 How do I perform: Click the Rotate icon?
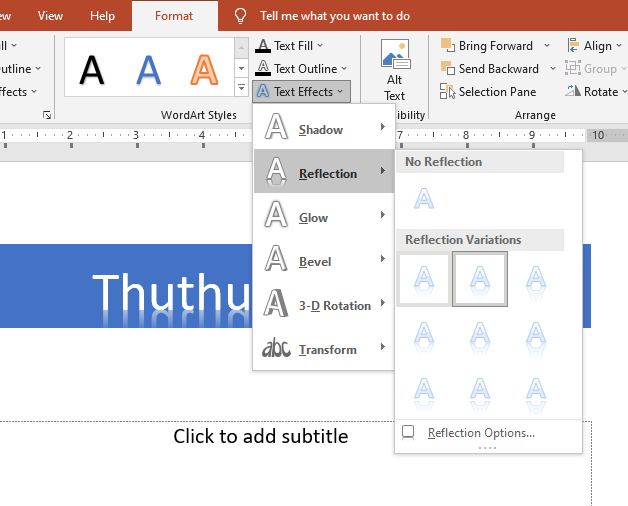[x=573, y=91]
